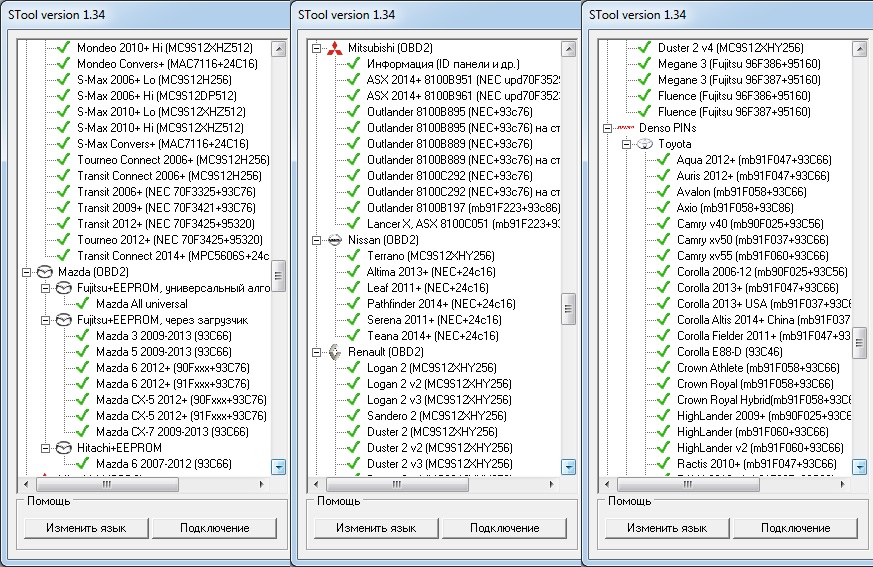
Task: Click scroll-up arrow in middle window
Action: [568, 49]
